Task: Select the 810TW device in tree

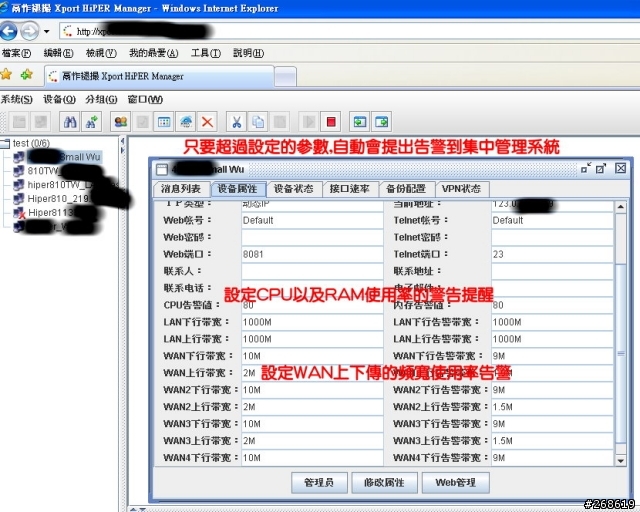Action: click(61, 171)
